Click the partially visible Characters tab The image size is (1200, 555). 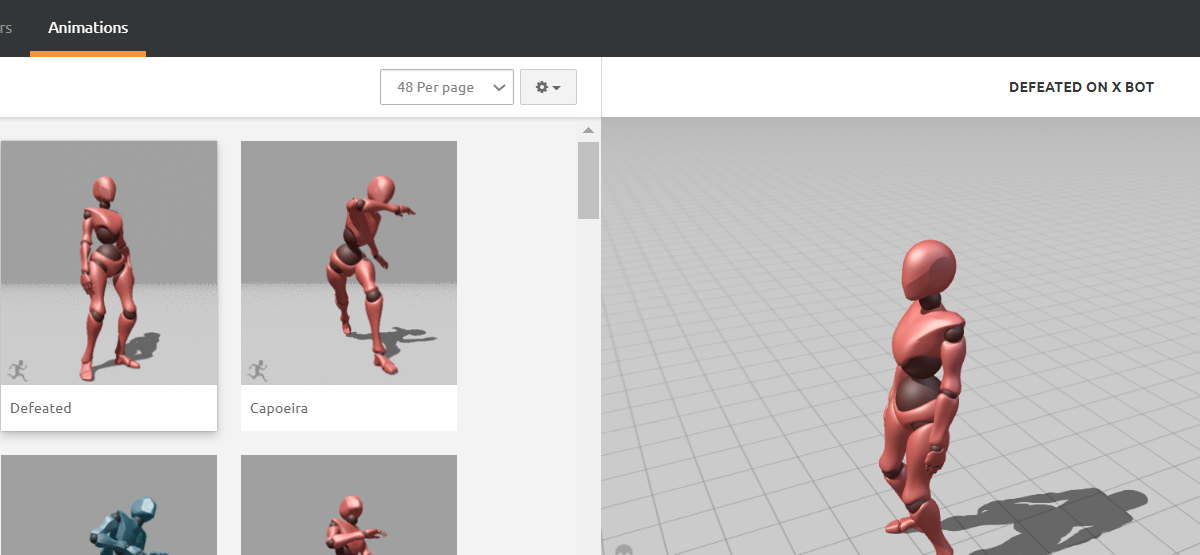[x=6, y=28]
